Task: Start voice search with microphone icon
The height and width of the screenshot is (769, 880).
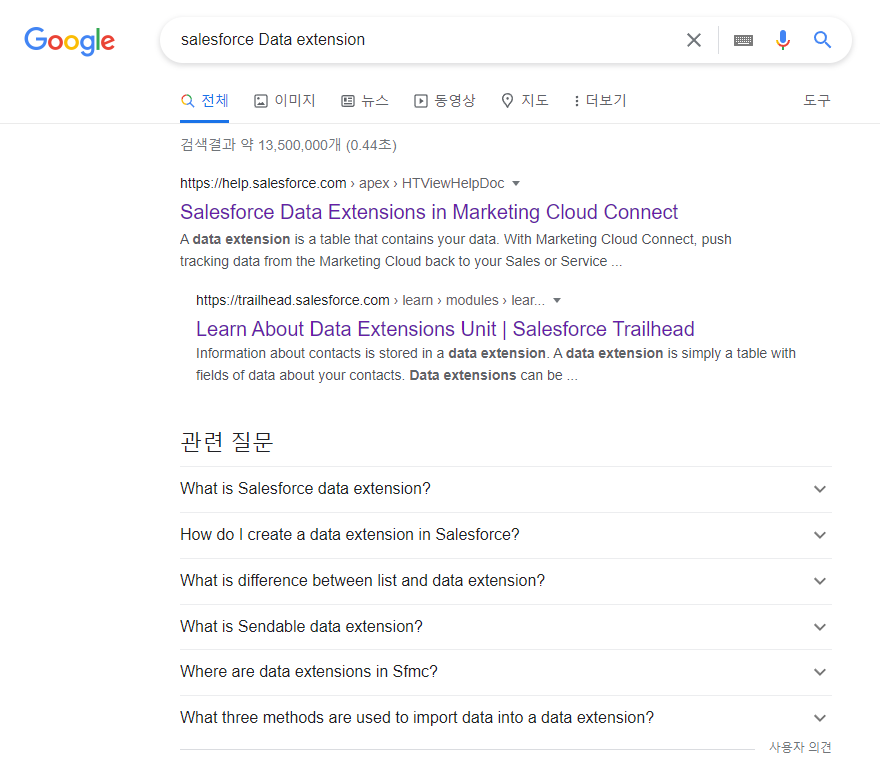Action: (782, 40)
